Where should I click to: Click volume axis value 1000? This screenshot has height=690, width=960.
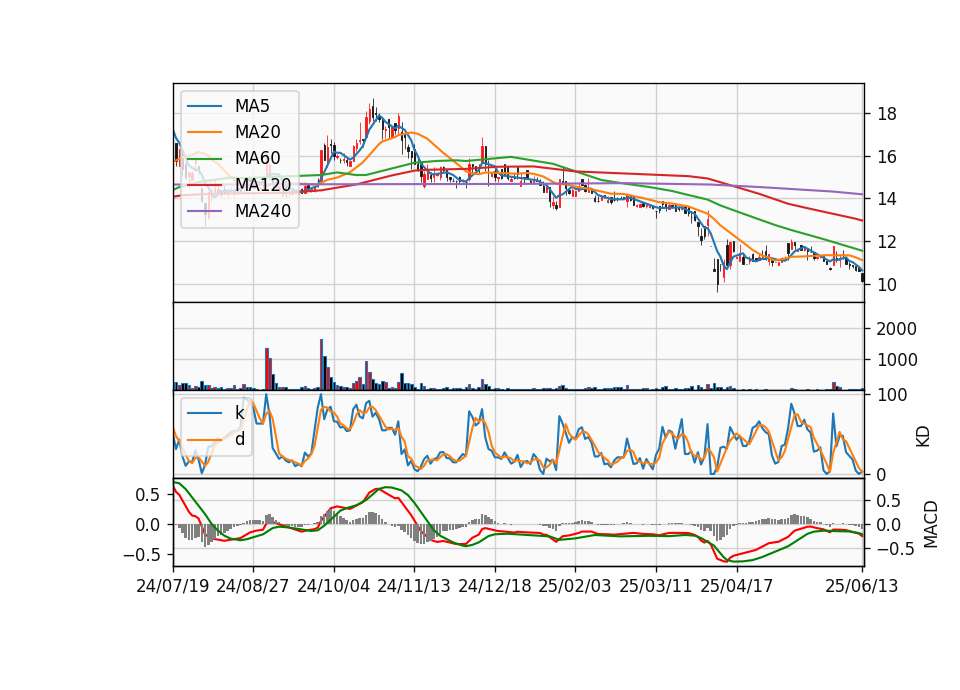pyautogui.click(x=896, y=360)
